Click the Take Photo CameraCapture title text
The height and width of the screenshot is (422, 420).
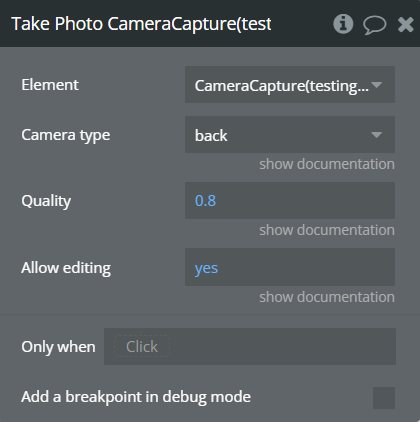point(141,24)
